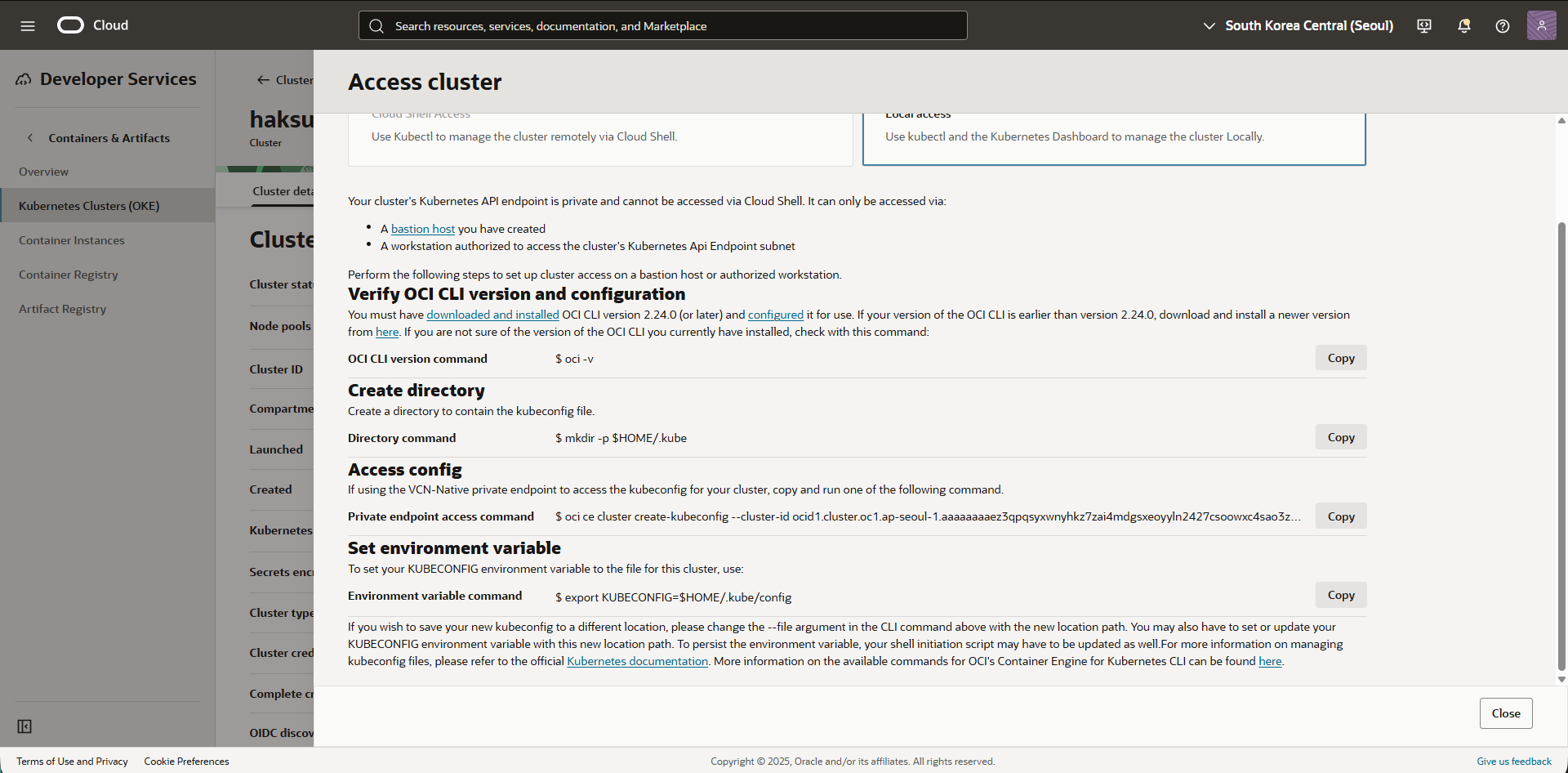1568x773 pixels.
Task: Focus the search resources input field
Action: [x=662, y=25]
